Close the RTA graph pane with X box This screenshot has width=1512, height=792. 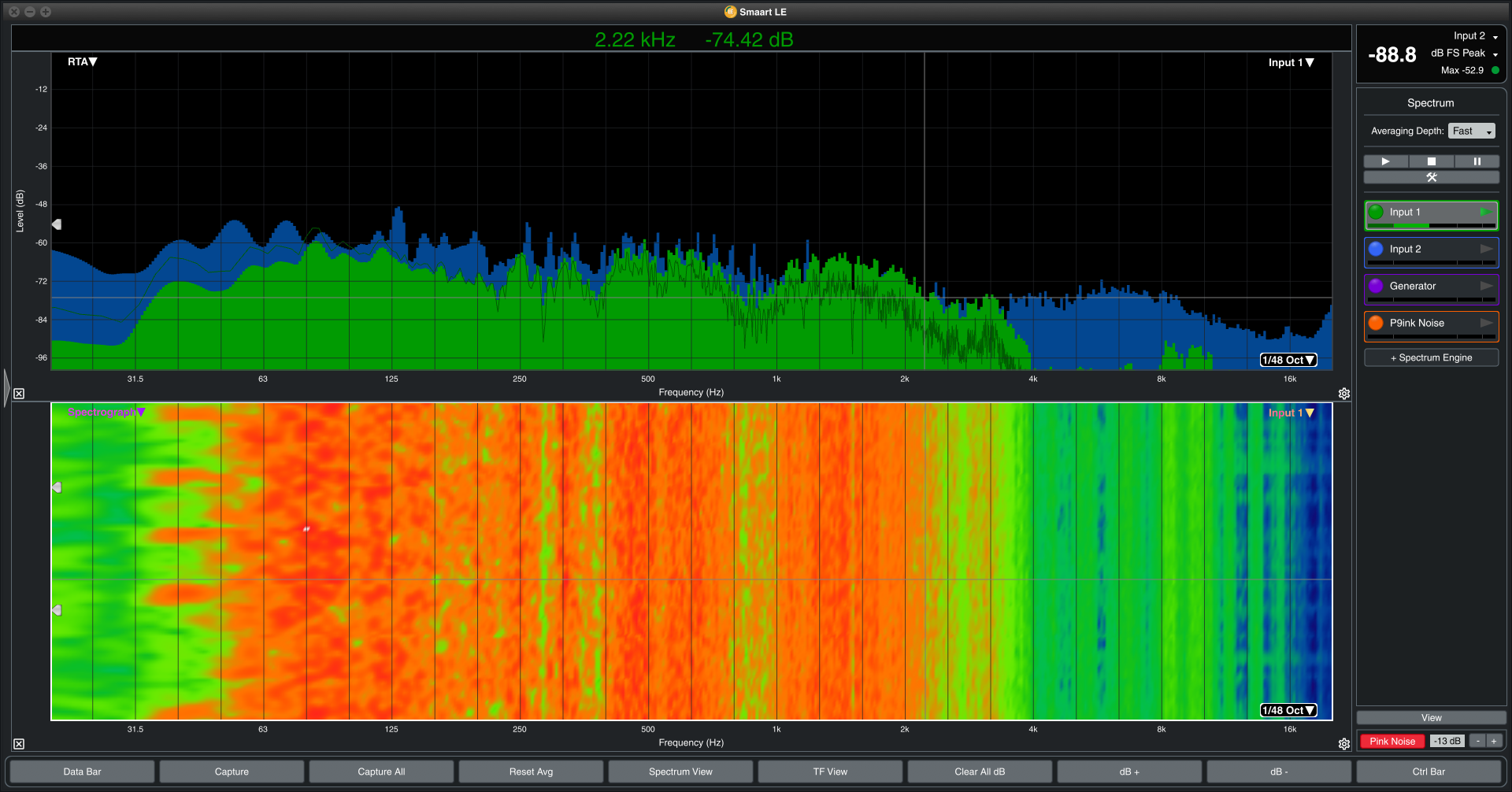click(x=19, y=394)
